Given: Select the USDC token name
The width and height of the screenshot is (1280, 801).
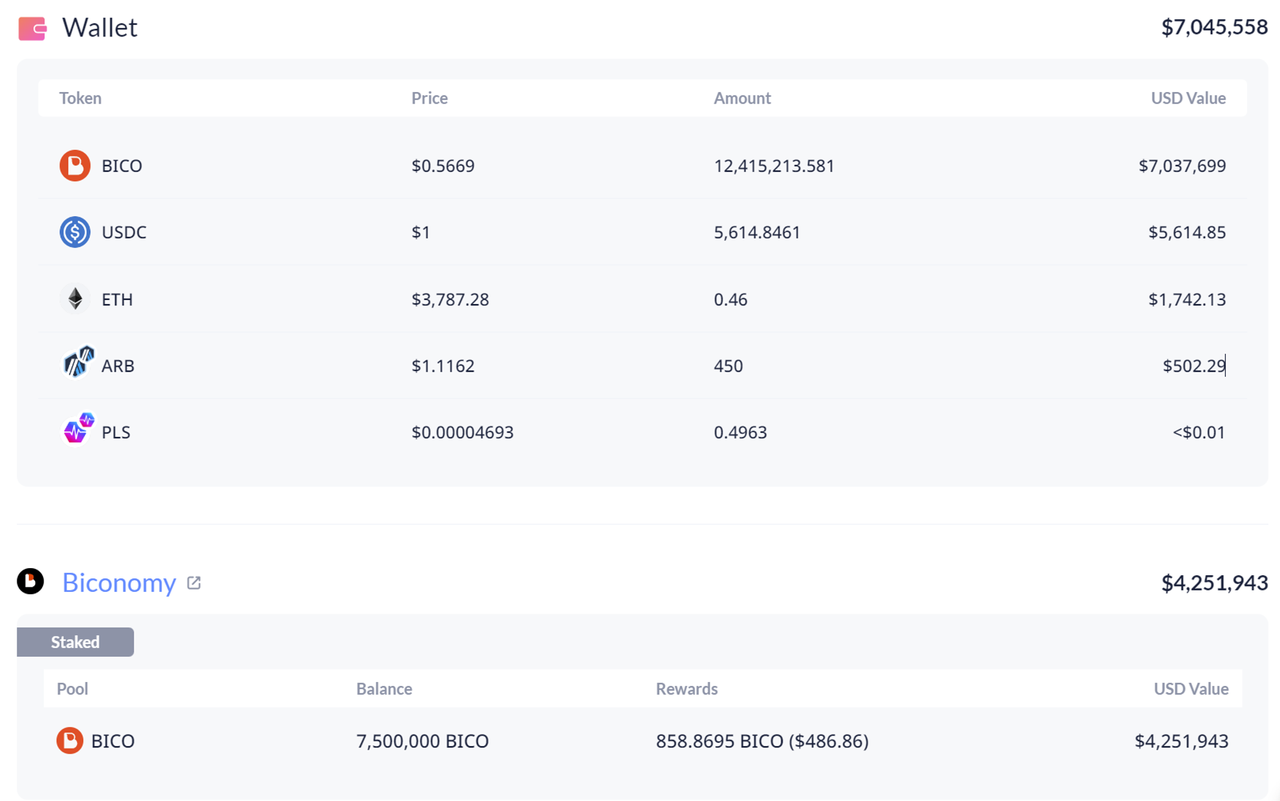Looking at the screenshot, I should [x=124, y=232].
